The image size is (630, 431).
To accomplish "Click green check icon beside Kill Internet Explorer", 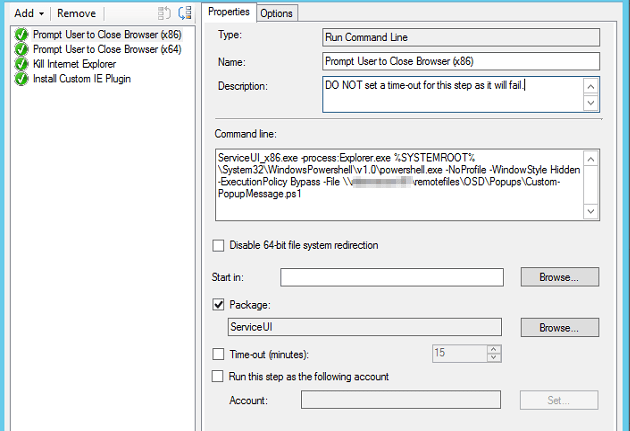I will [21, 64].
